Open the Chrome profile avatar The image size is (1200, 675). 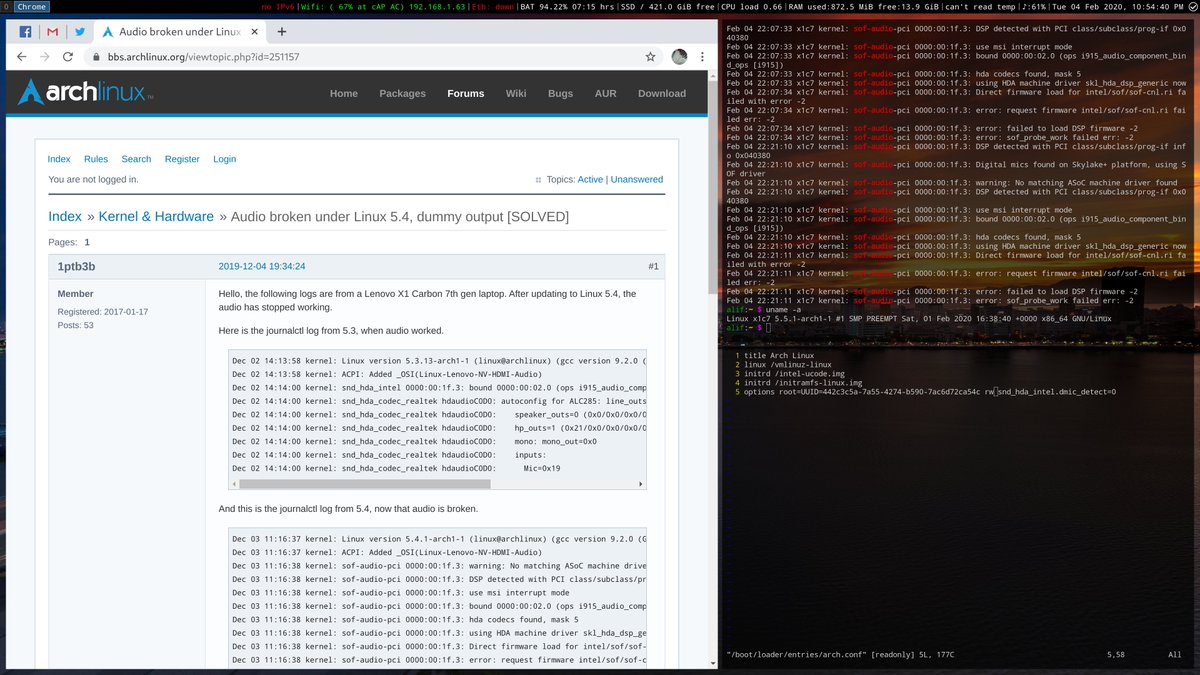pos(680,57)
